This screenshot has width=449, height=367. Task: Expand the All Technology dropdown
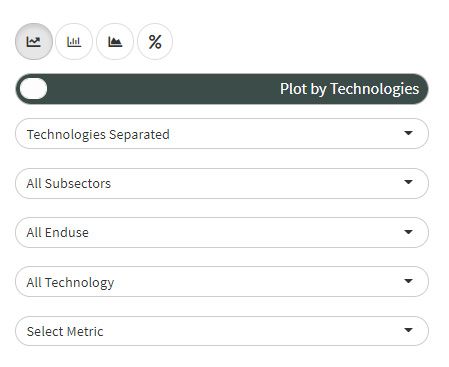pyautogui.click(x=222, y=282)
